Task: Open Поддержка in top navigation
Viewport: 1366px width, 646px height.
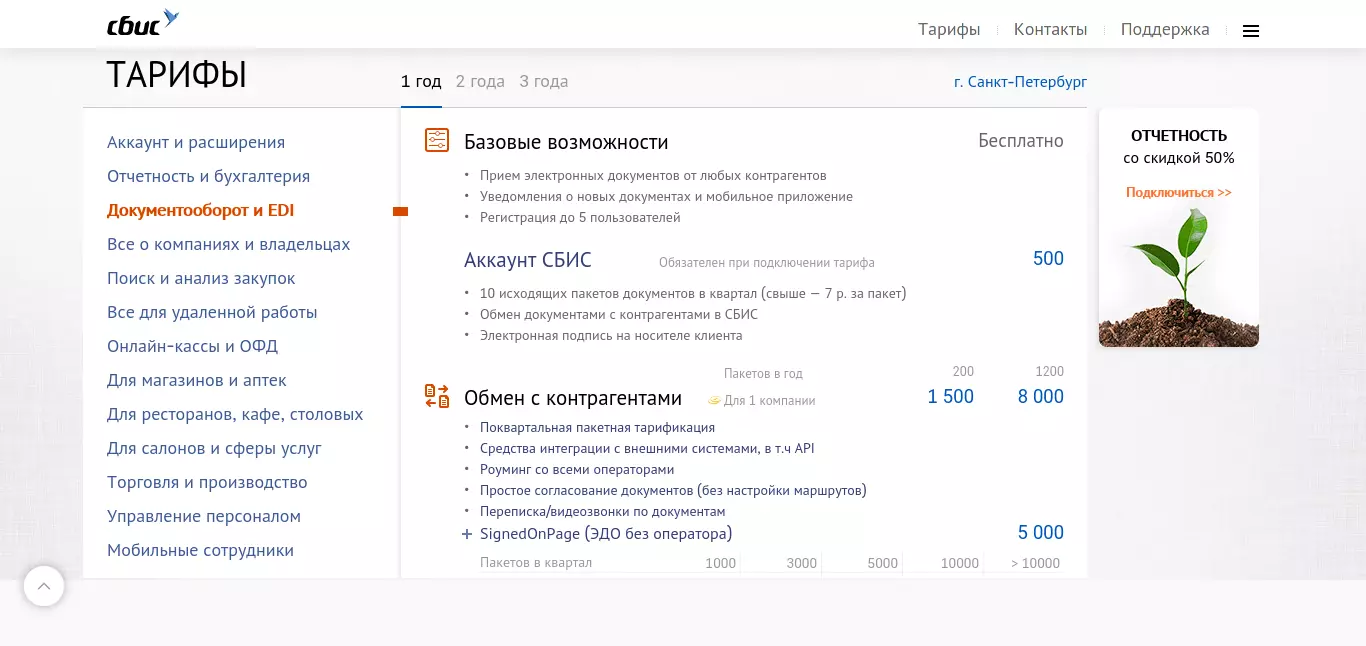Action: (x=1165, y=29)
